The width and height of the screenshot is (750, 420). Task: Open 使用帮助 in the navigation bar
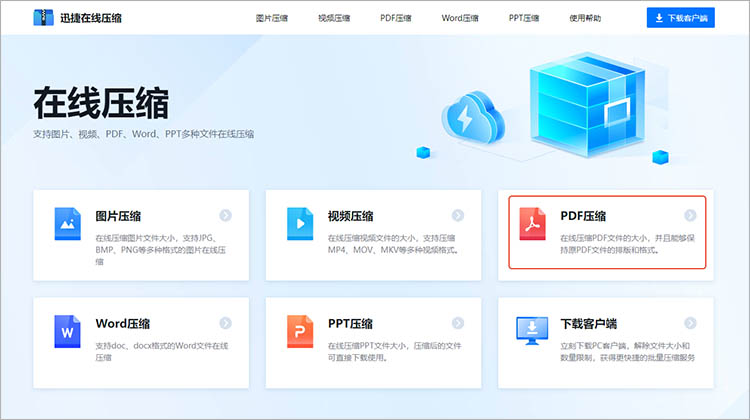(586, 18)
